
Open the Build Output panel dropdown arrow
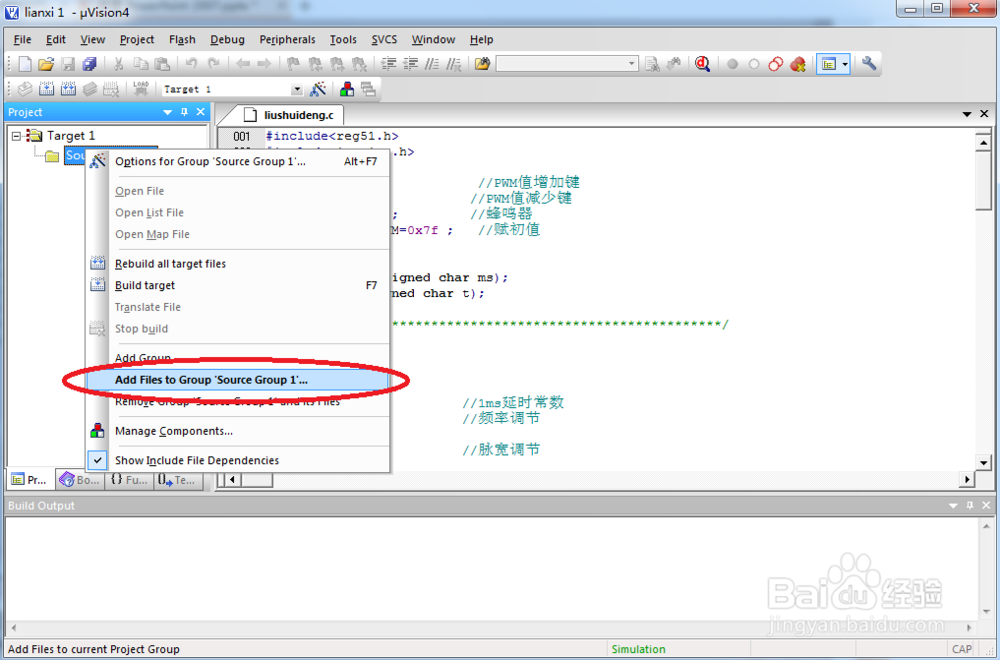pyautogui.click(x=953, y=505)
